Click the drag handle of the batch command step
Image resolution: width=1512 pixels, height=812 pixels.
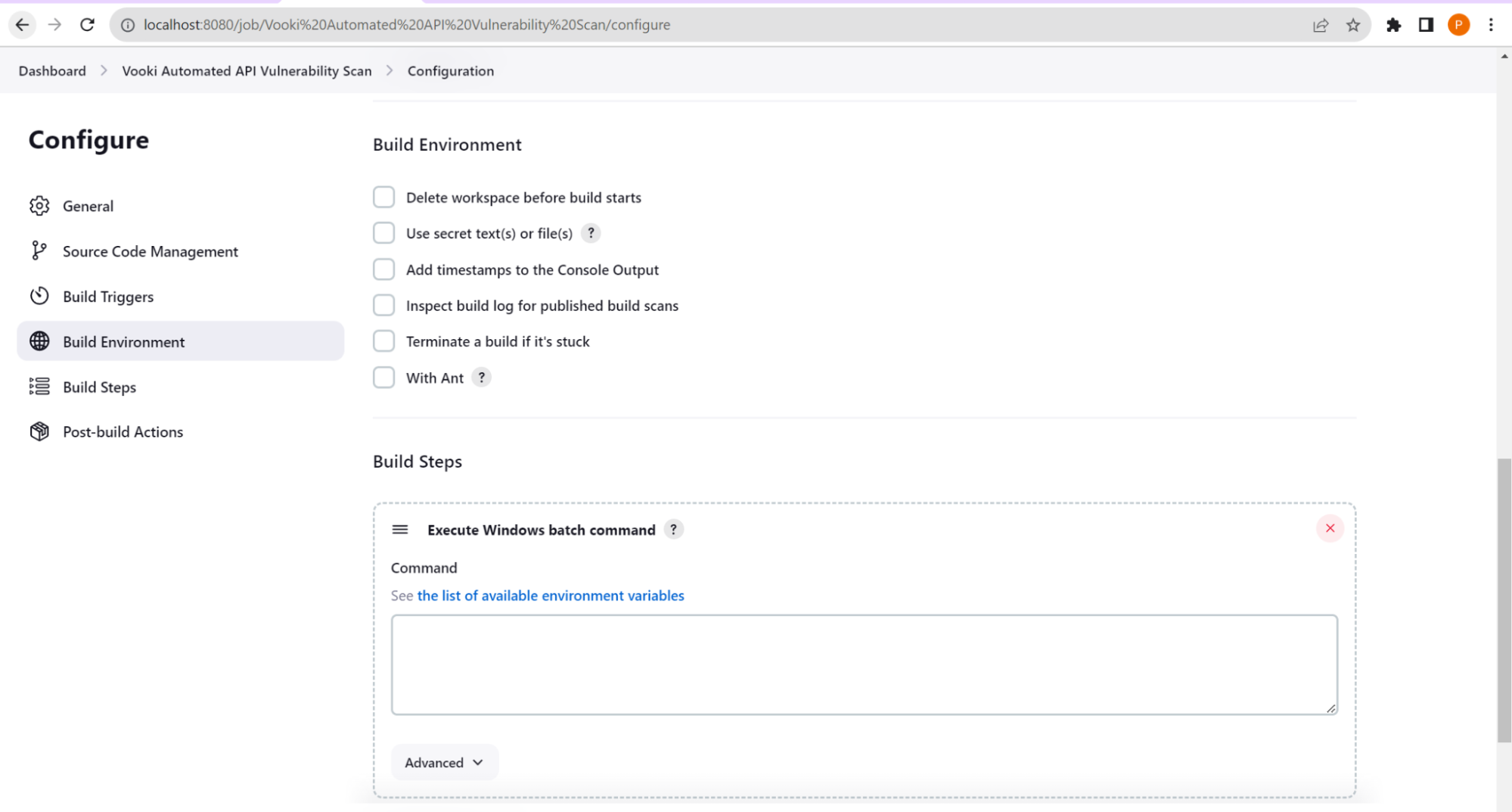[400, 530]
